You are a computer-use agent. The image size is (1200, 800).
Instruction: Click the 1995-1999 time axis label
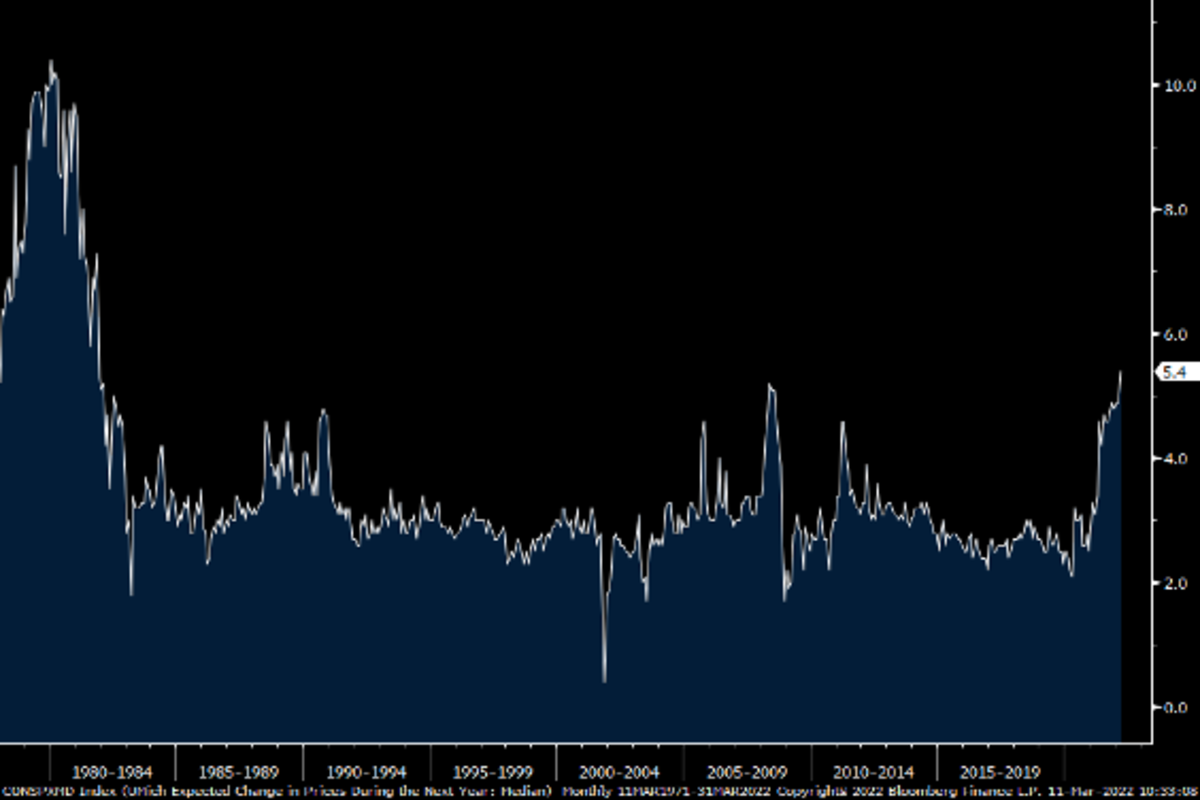click(493, 772)
